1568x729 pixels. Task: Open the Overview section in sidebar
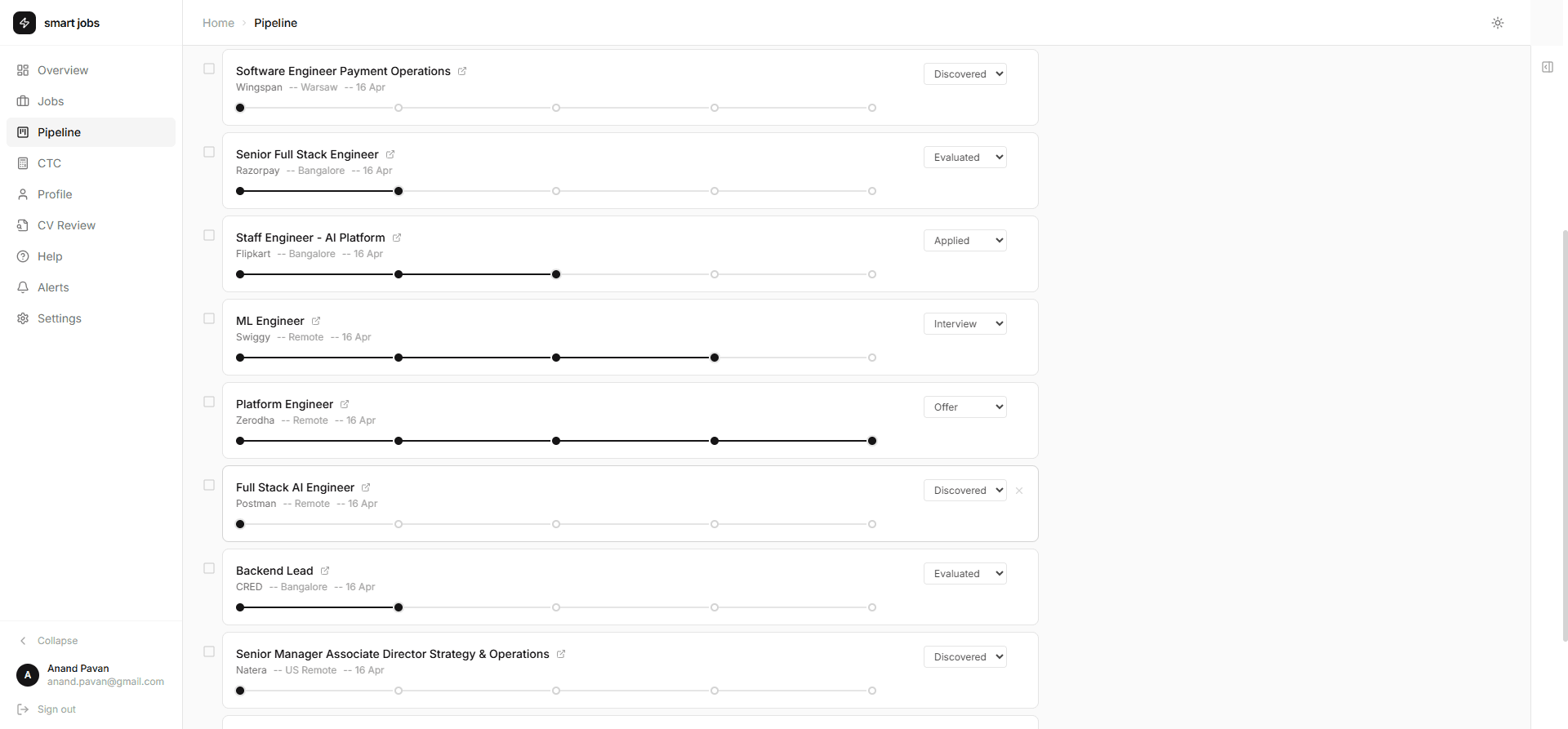click(62, 70)
